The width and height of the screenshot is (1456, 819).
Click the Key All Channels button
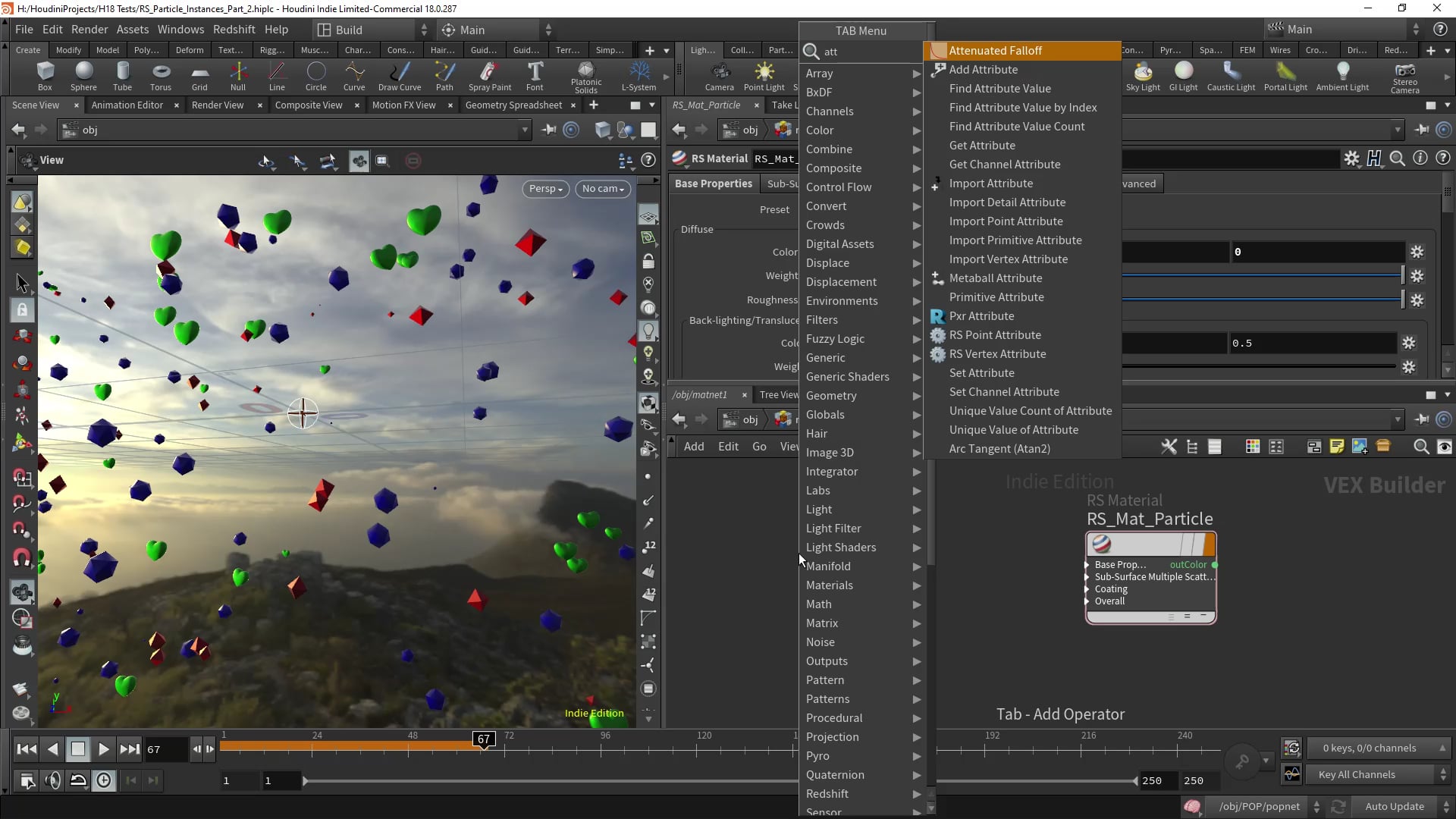click(1357, 775)
